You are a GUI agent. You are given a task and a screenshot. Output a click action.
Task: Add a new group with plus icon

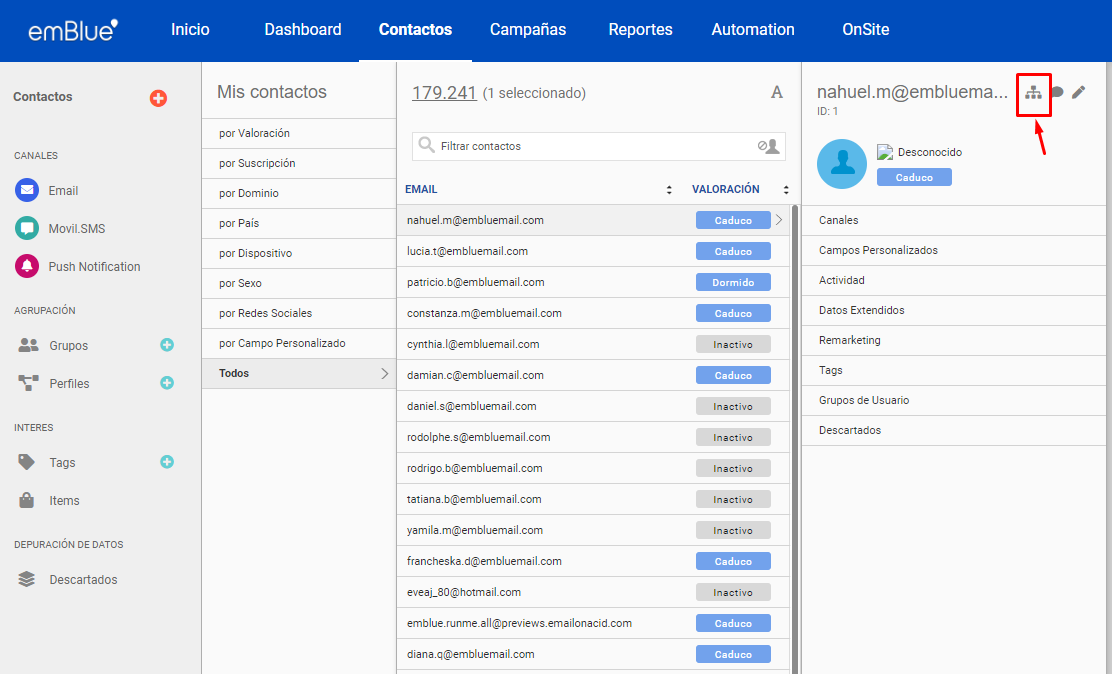point(167,345)
